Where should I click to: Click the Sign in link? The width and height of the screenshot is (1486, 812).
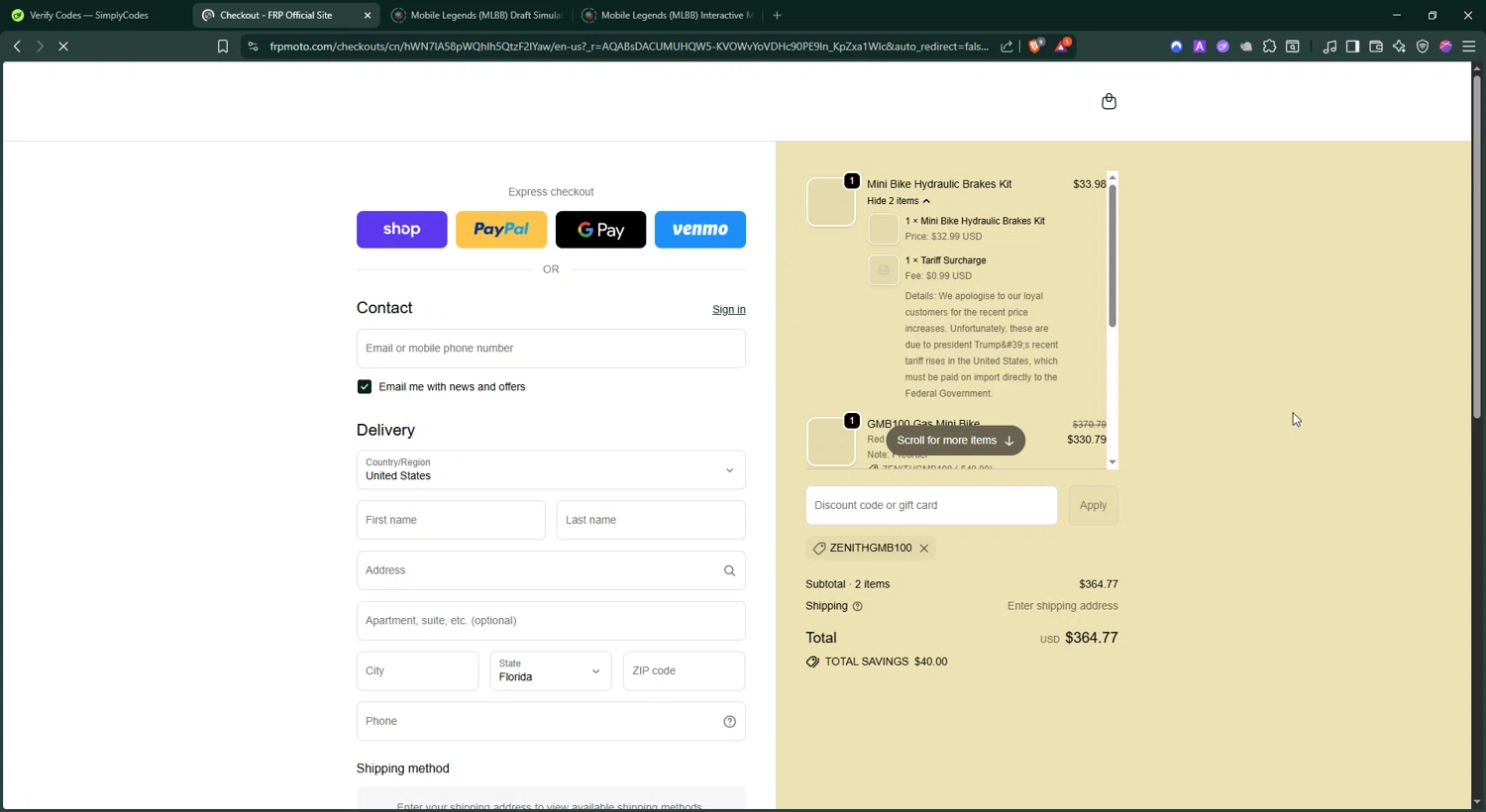click(729, 310)
